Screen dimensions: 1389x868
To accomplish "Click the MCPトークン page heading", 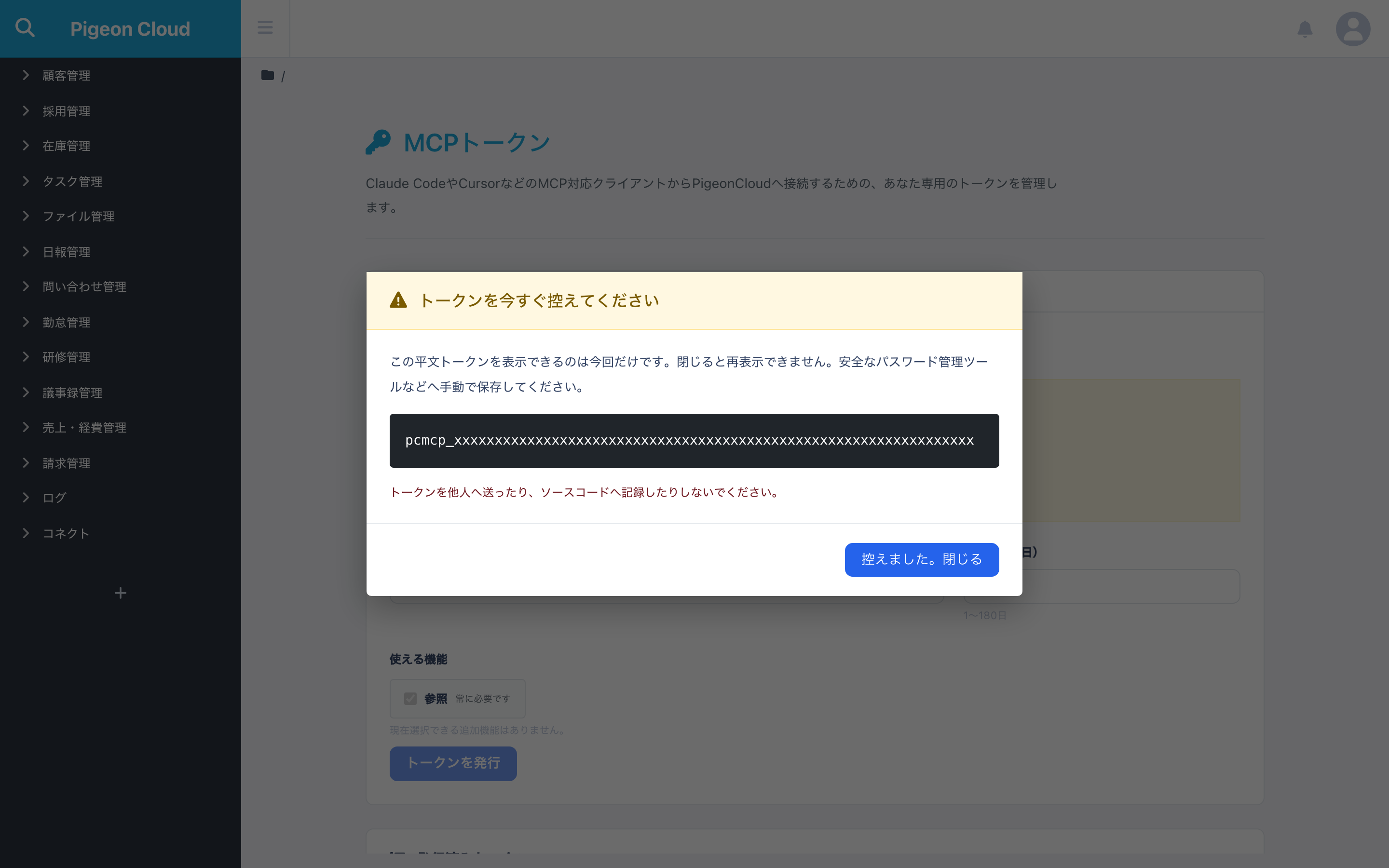I will (x=477, y=142).
